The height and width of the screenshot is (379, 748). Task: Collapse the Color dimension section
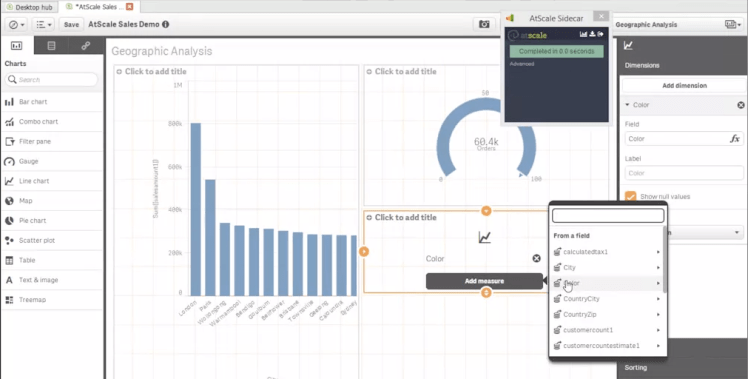pos(627,105)
